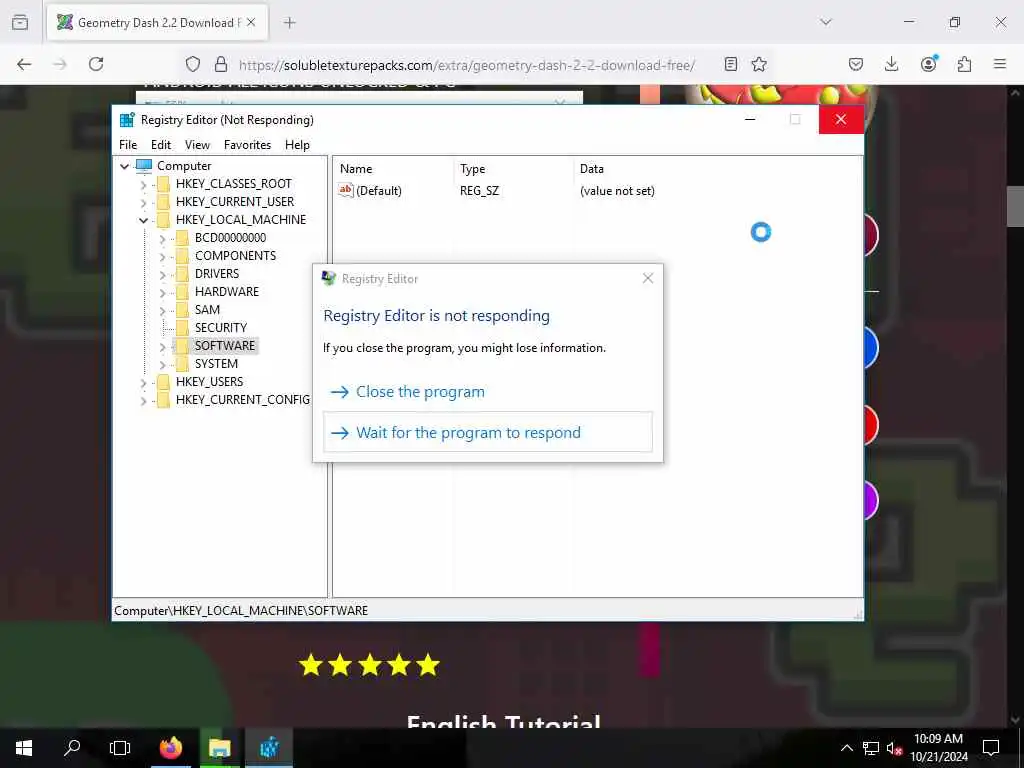Click the Name column header

point(393,168)
